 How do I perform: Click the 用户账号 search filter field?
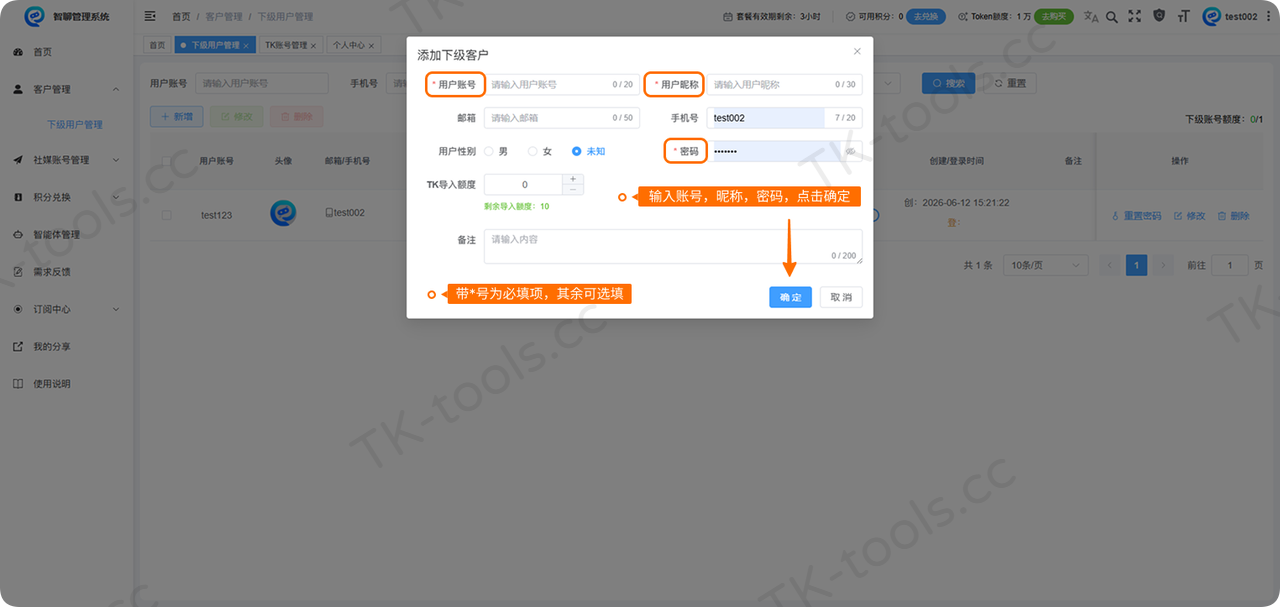262,83
